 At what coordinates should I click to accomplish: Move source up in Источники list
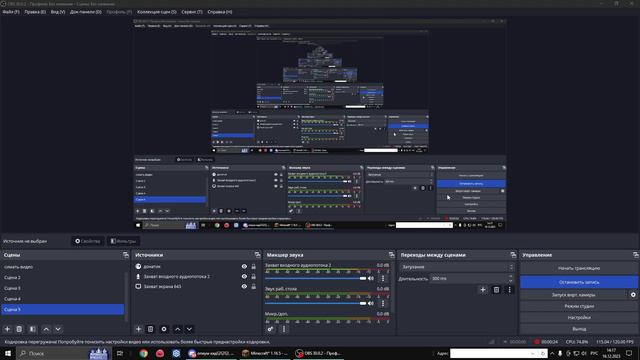point(178,329)
